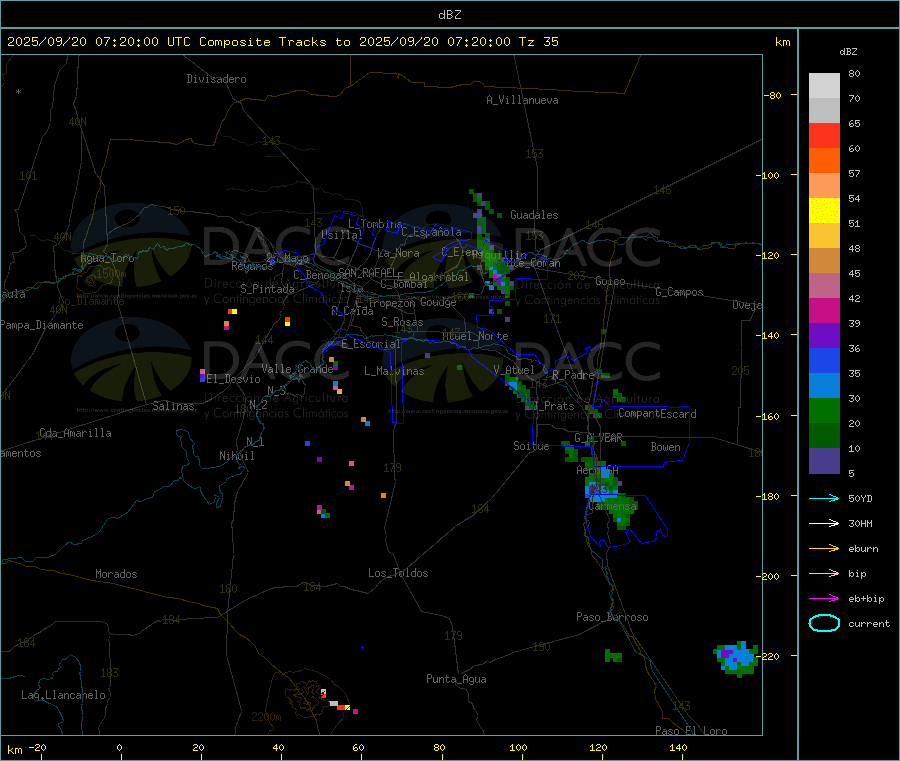Click the magenta eb+bip arrow in legend
Viewport: 900px width, 761px height.
pos(824,599)
